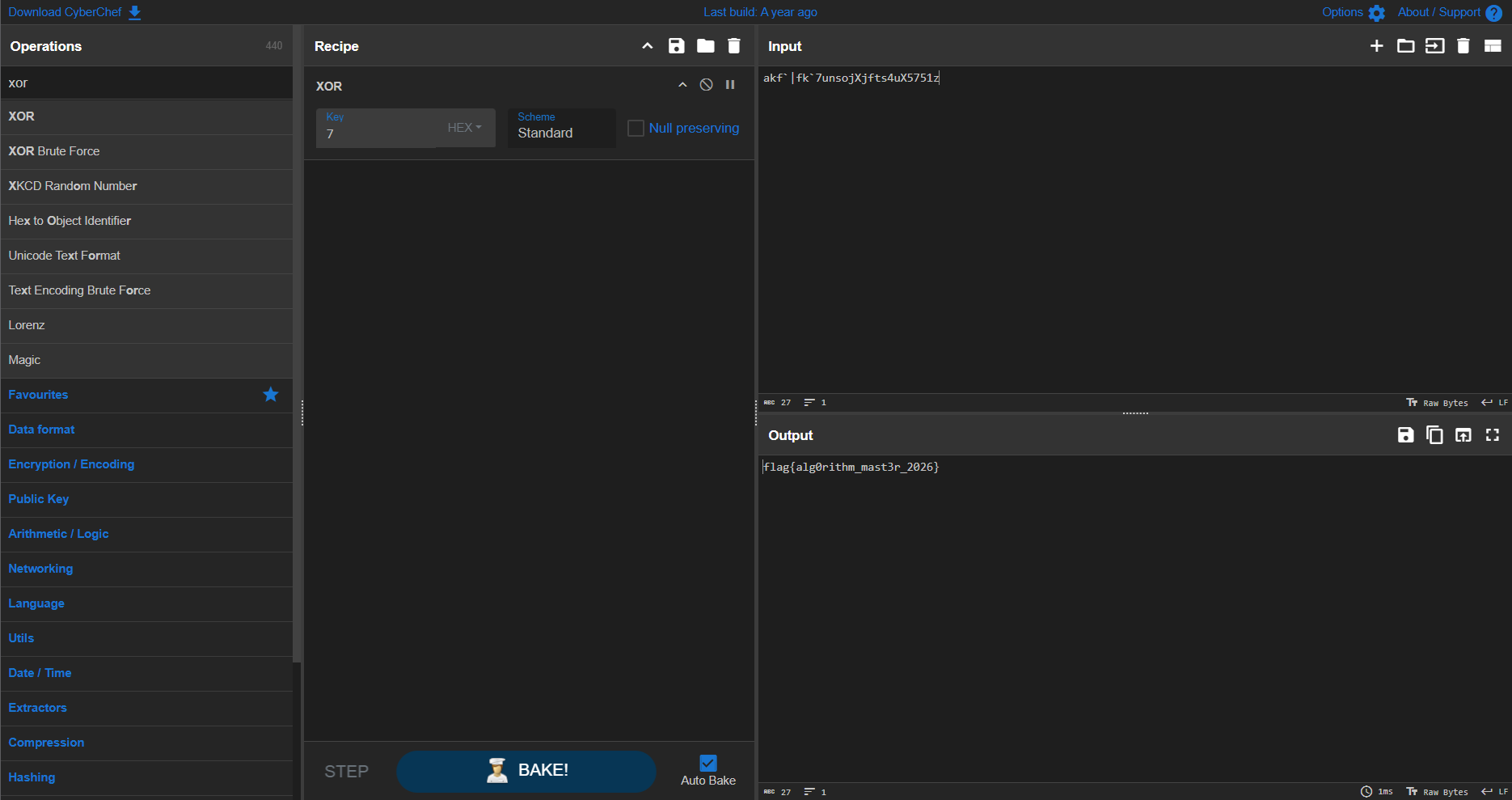Image resolution: width=1512 pixels, height=800 pixels.
Task: Expand the Hashing category
Action: tap(146, 777)
